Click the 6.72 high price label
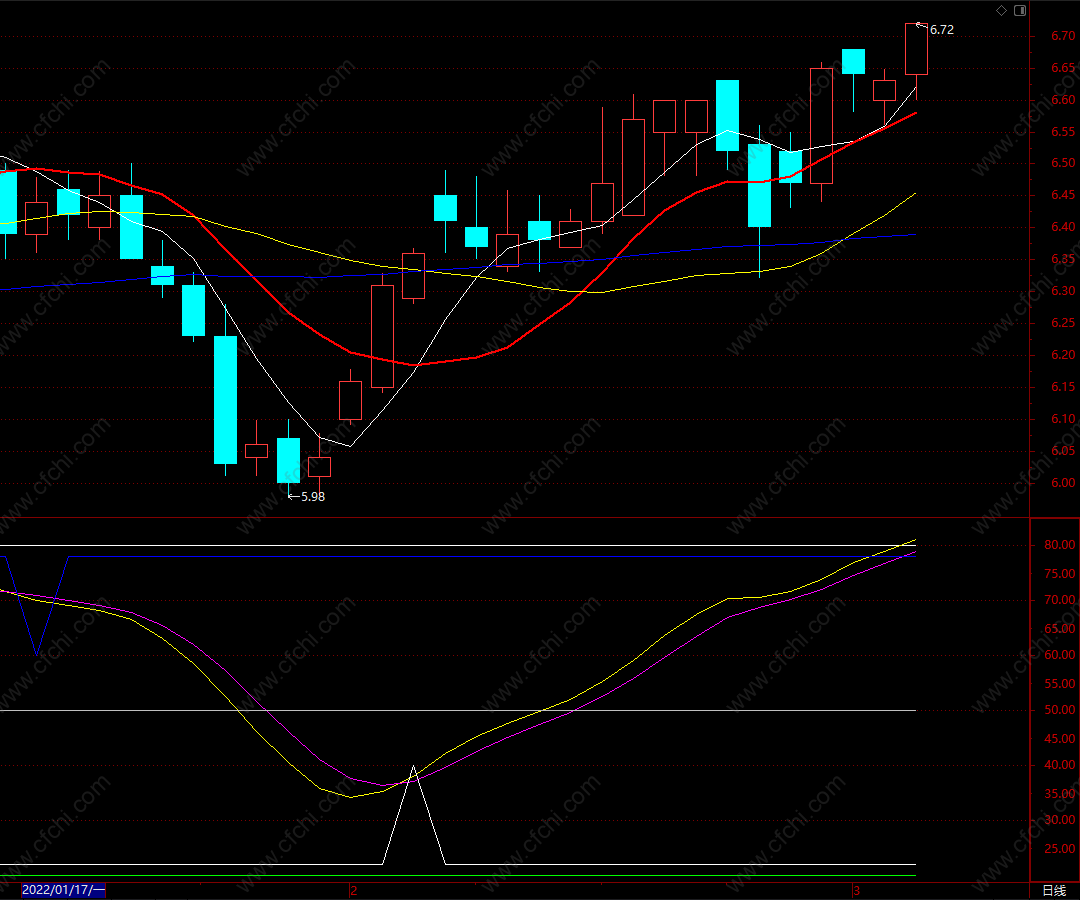 (x=942, y=30)
